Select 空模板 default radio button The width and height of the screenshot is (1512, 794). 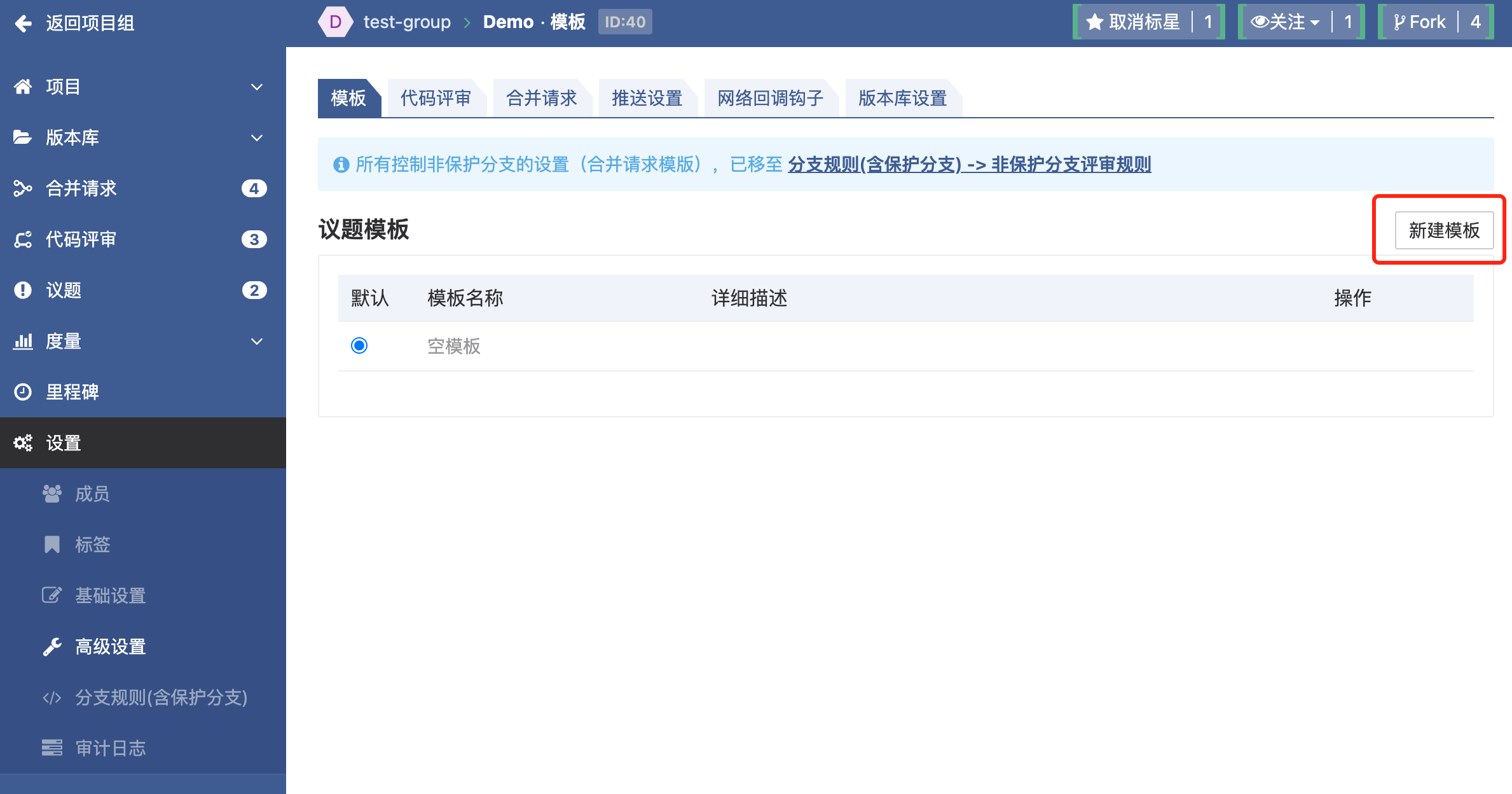click(x=359, y=345)
